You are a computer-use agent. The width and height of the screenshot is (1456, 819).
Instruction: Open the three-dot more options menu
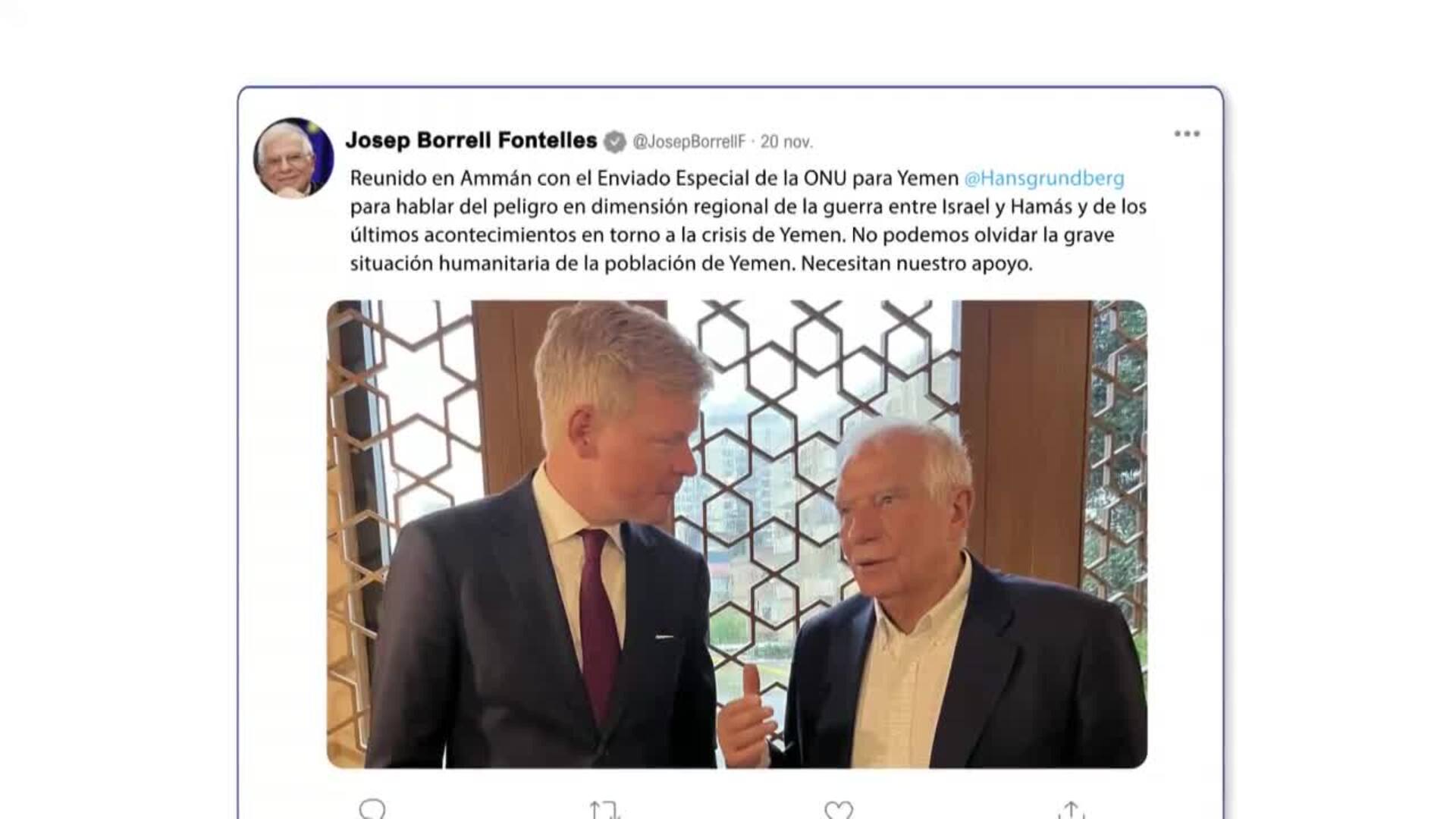click(1187, 134)
